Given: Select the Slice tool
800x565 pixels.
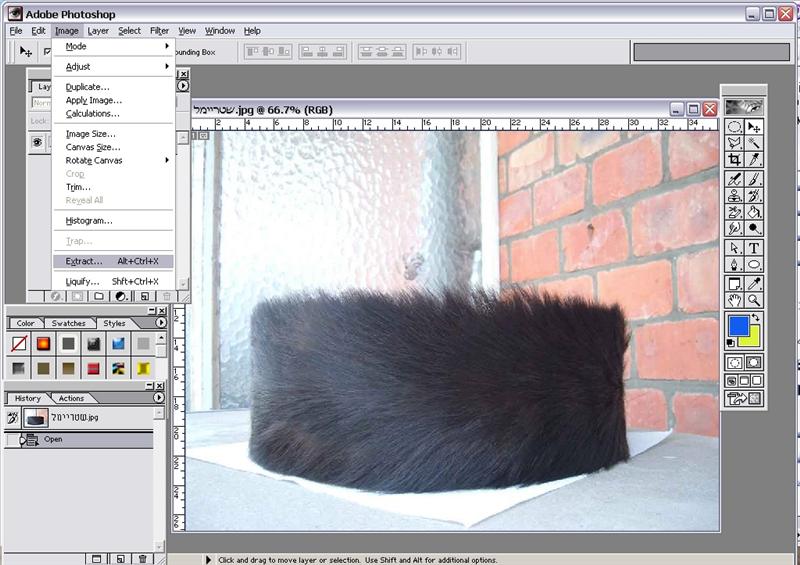Looking at the screenshot, I should [x=754, y=159].
